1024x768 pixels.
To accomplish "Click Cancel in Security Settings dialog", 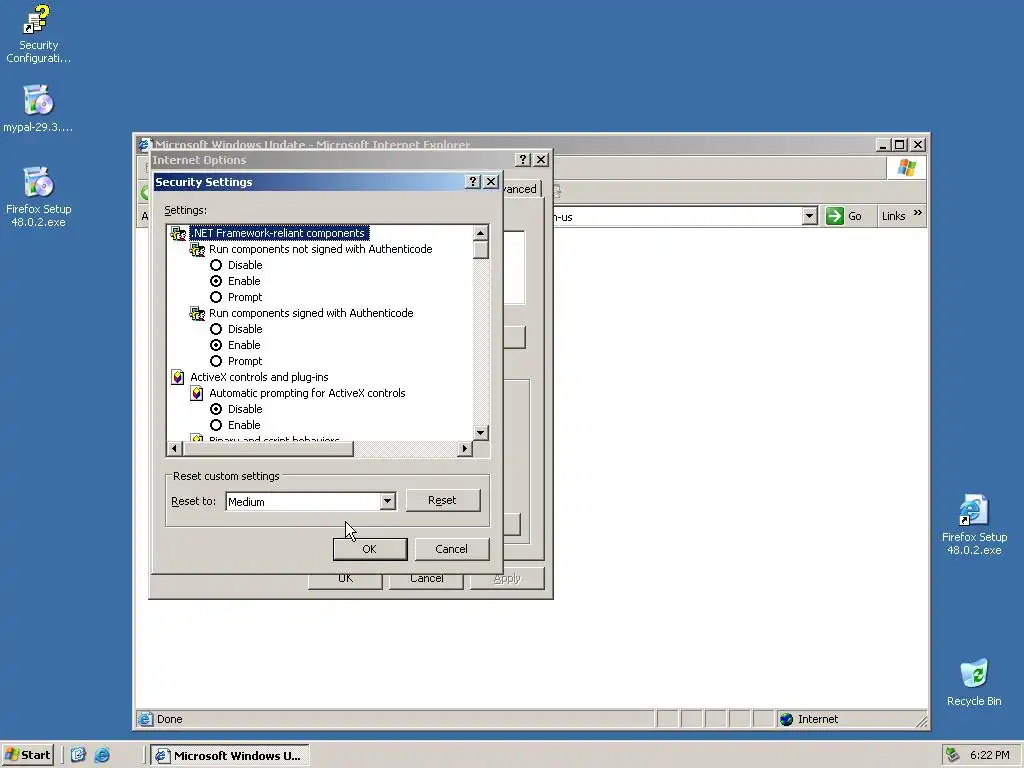I will [451, 549].
